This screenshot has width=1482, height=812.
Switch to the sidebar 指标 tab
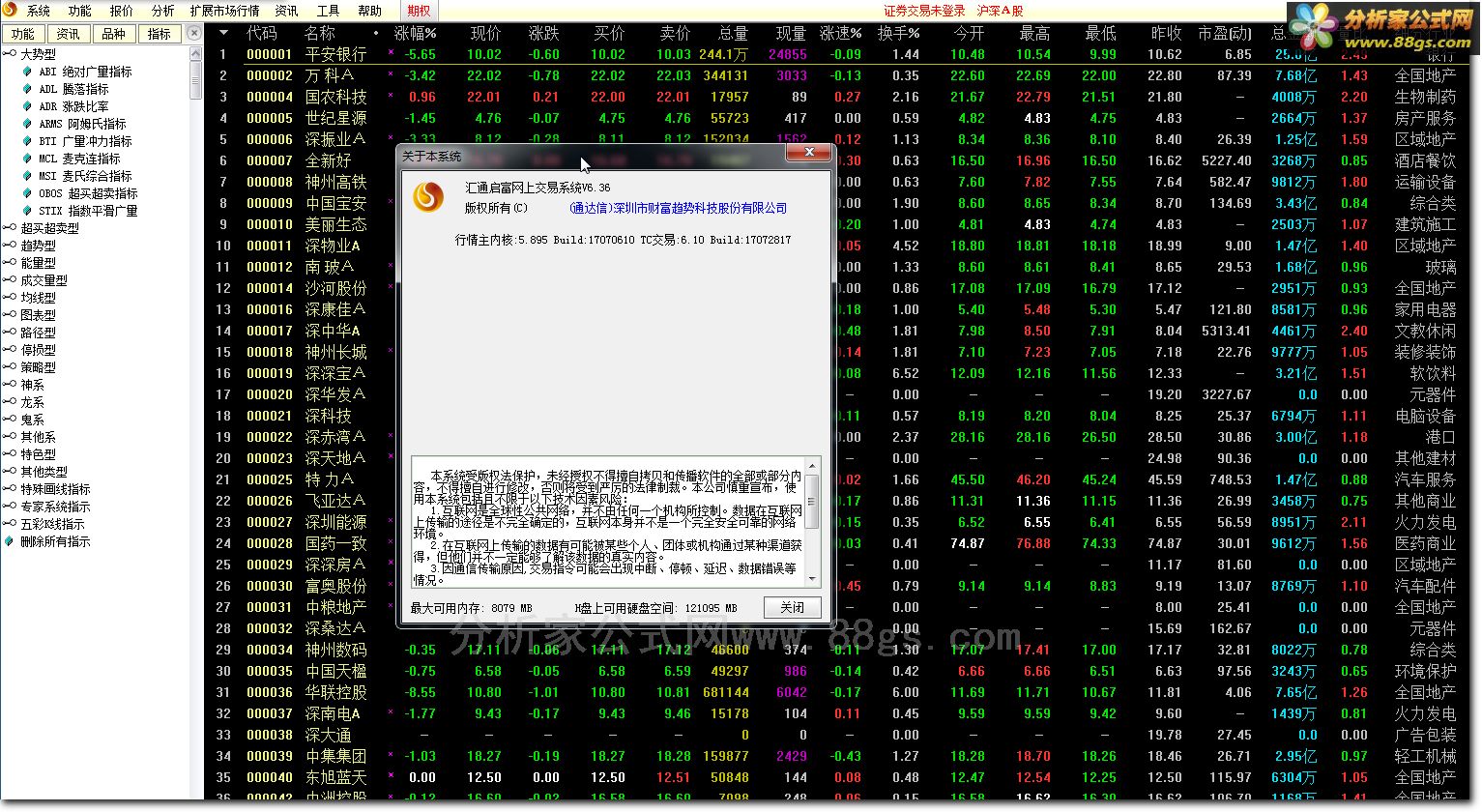point(160,34)
